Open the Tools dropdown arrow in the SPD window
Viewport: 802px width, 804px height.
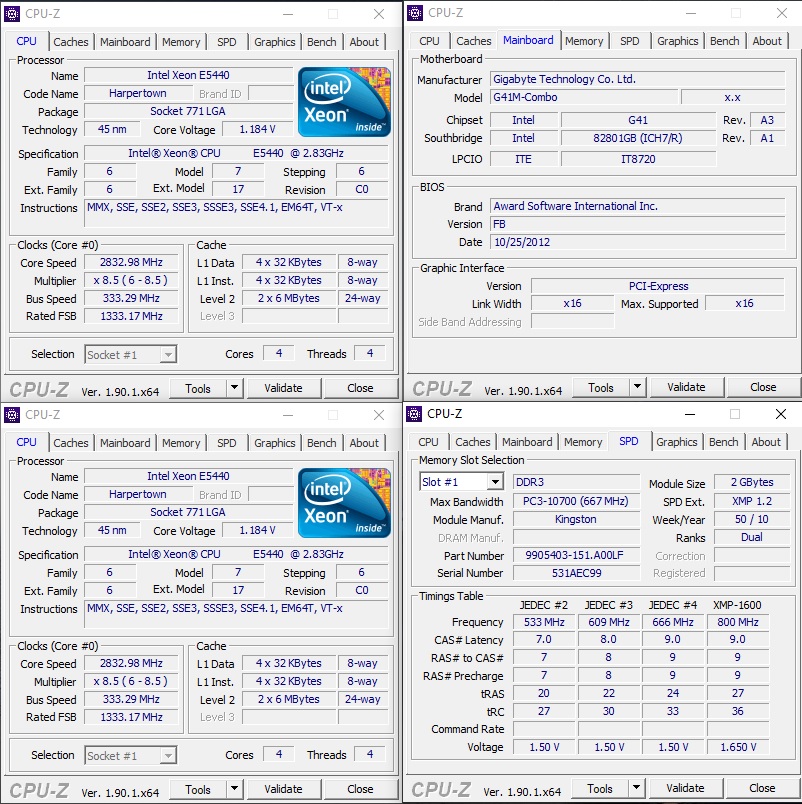(636, 788)
